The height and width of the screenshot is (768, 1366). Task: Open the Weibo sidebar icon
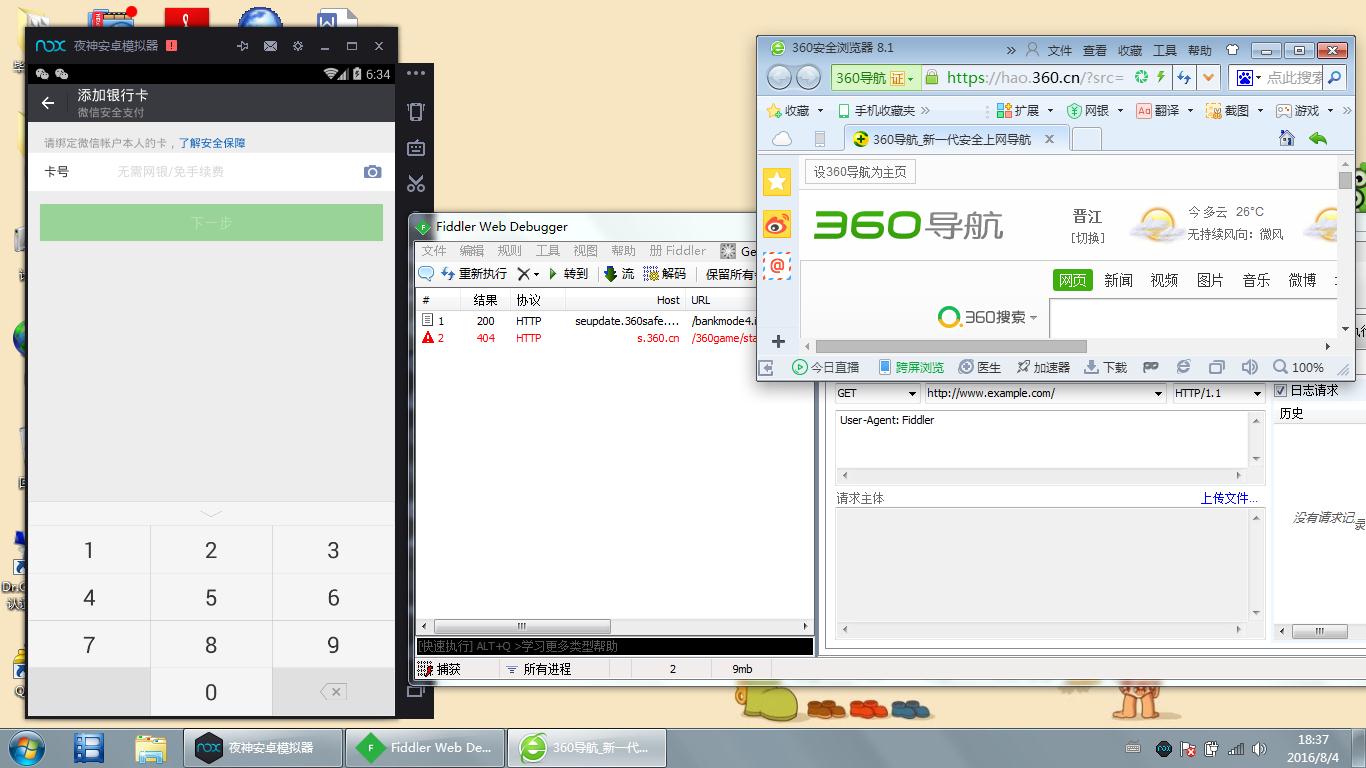tap(777, 224)
